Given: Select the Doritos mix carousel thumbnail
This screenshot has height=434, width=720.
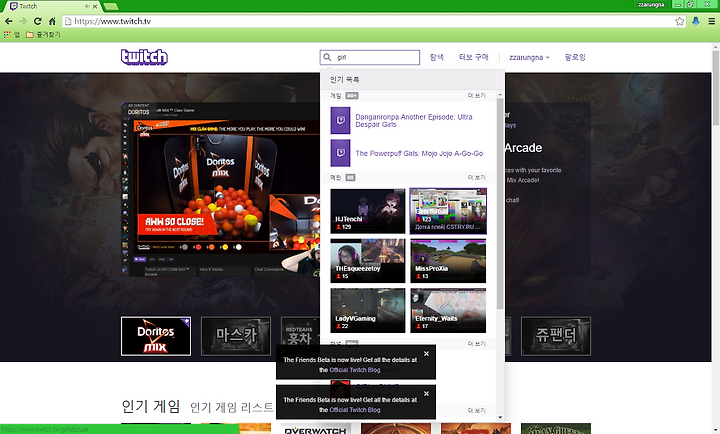Looking at the screenshot, I should (156, 336).
